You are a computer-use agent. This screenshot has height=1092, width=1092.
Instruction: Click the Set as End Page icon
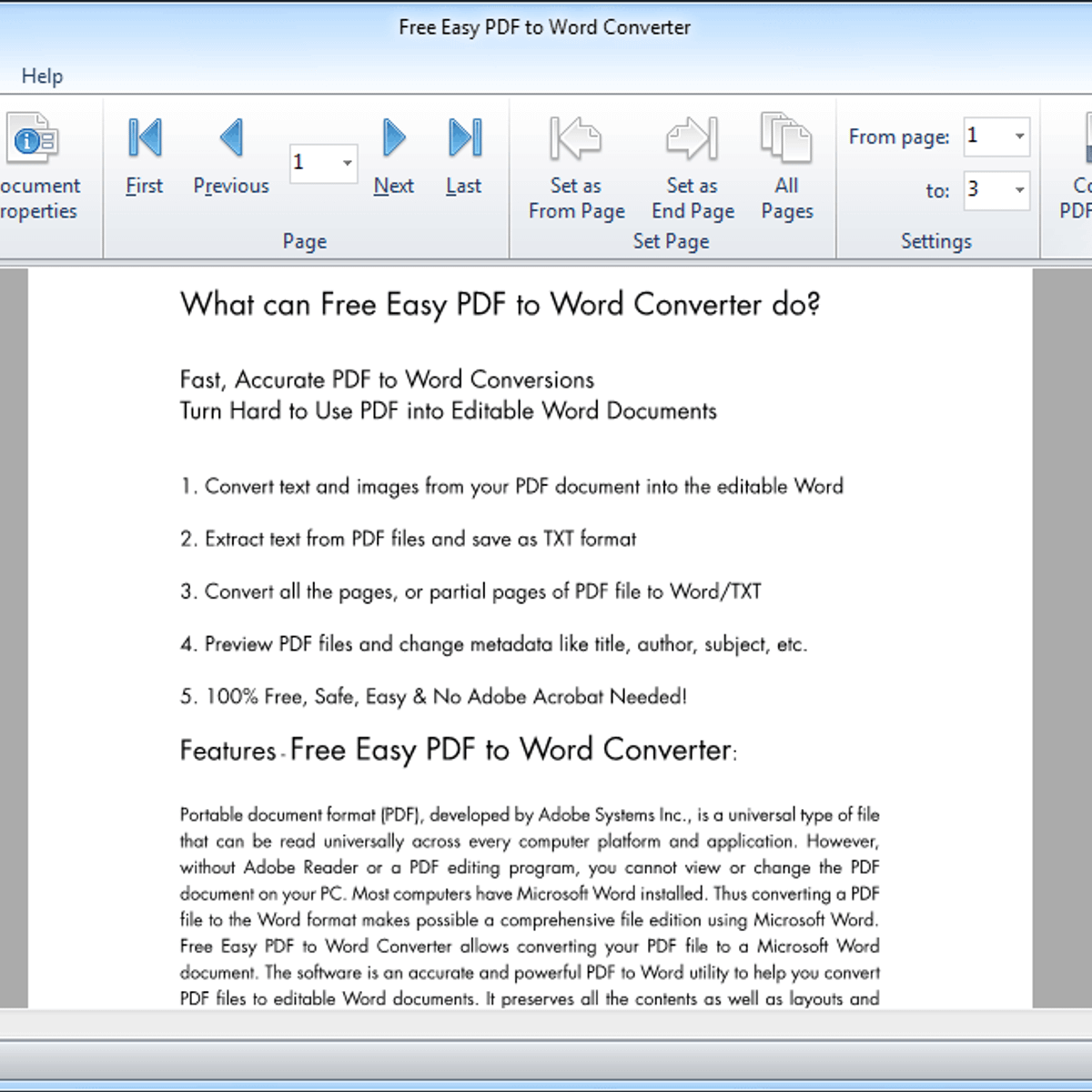tap(693, 138)
